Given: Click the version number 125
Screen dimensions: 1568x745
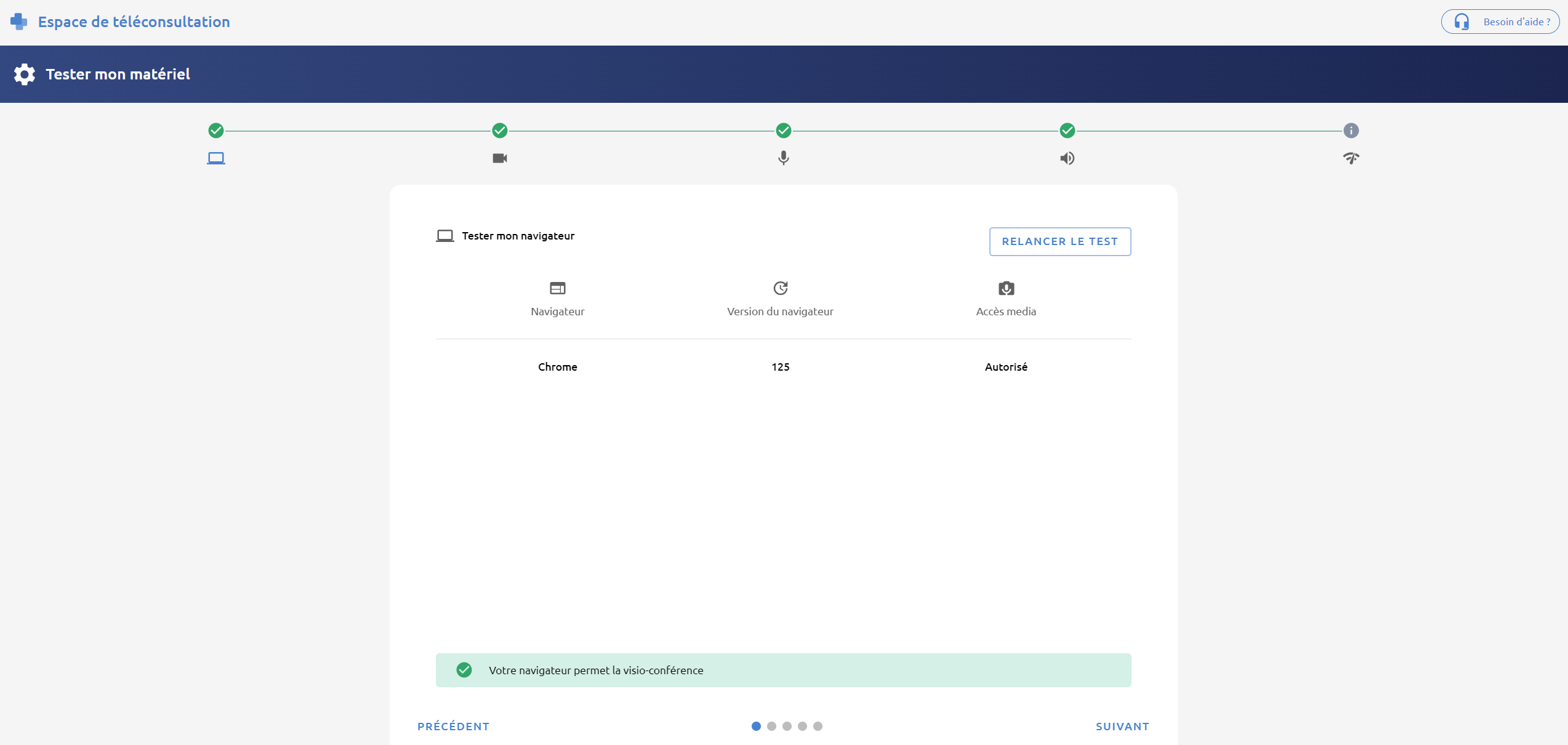Looking at the screenshot, I should (781, 367).
